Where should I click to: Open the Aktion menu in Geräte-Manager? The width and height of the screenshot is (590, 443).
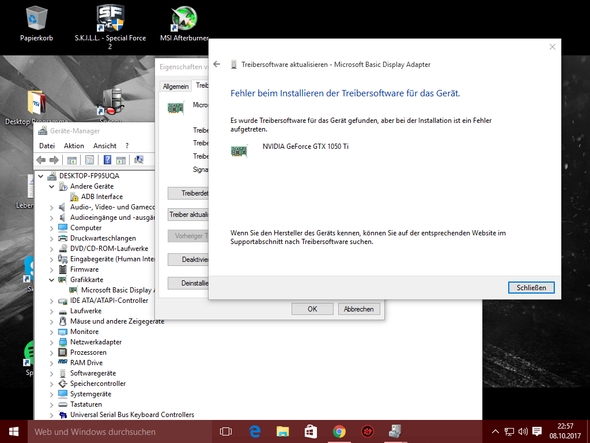click(74, 146)
